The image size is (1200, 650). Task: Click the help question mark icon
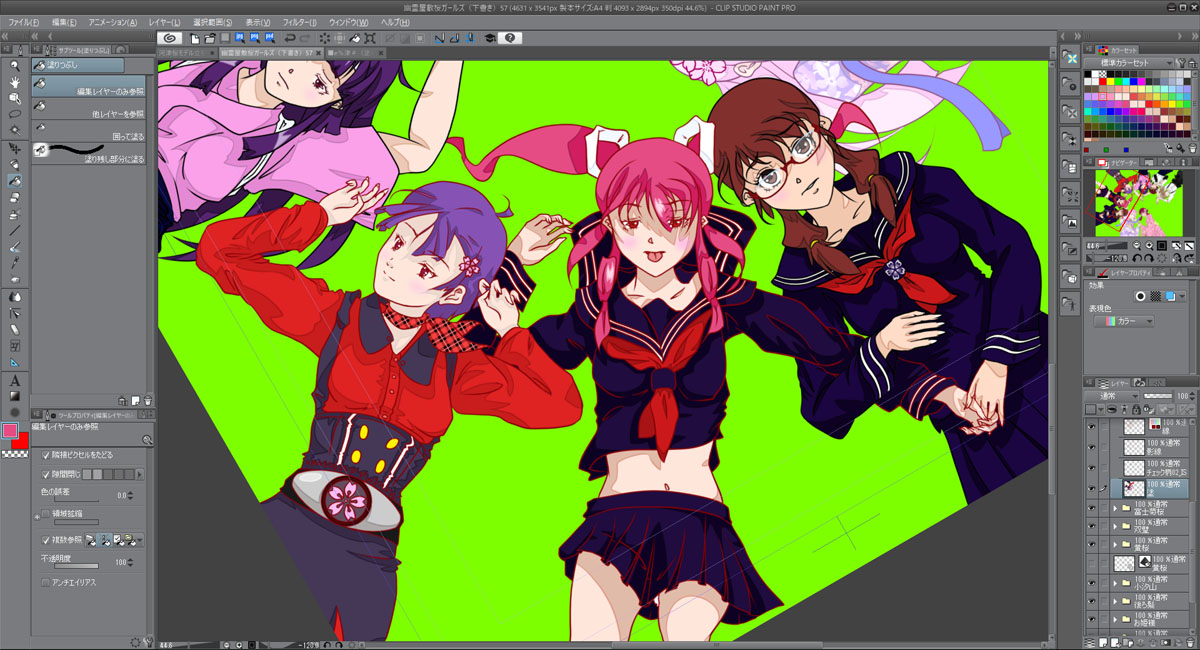click(509, 38)
